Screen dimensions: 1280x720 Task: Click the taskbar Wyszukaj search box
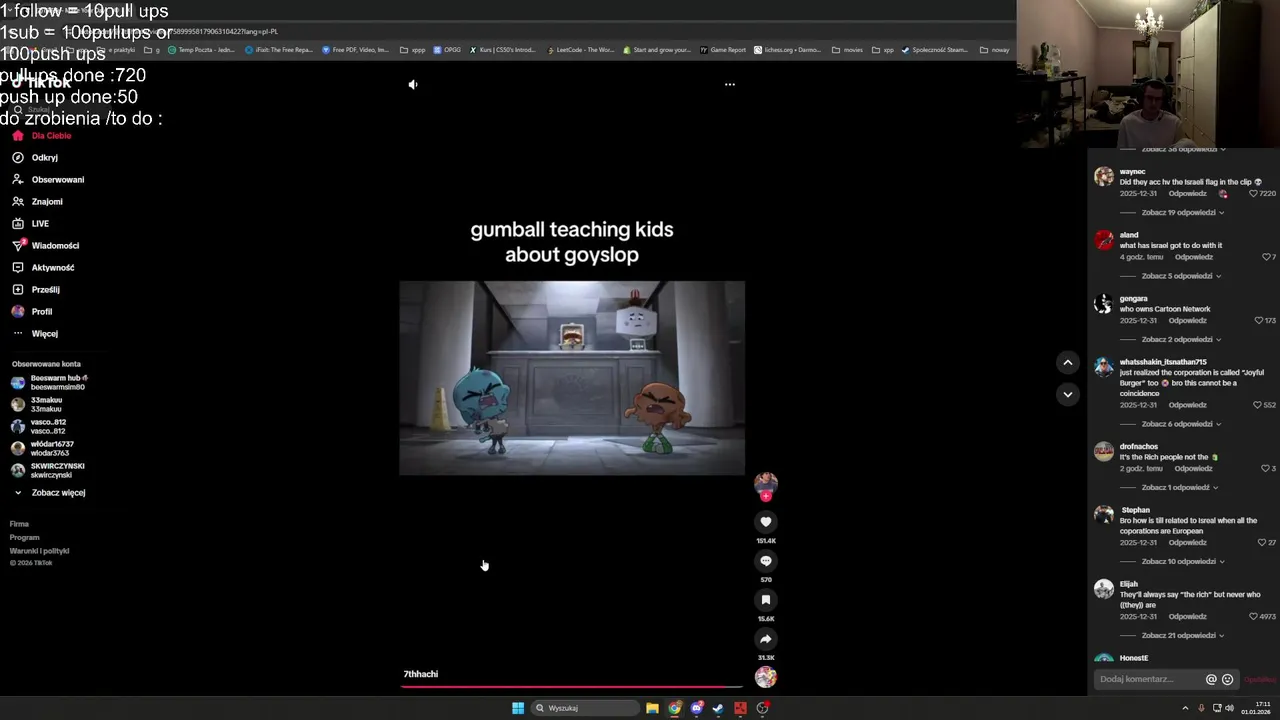(585, 708)
